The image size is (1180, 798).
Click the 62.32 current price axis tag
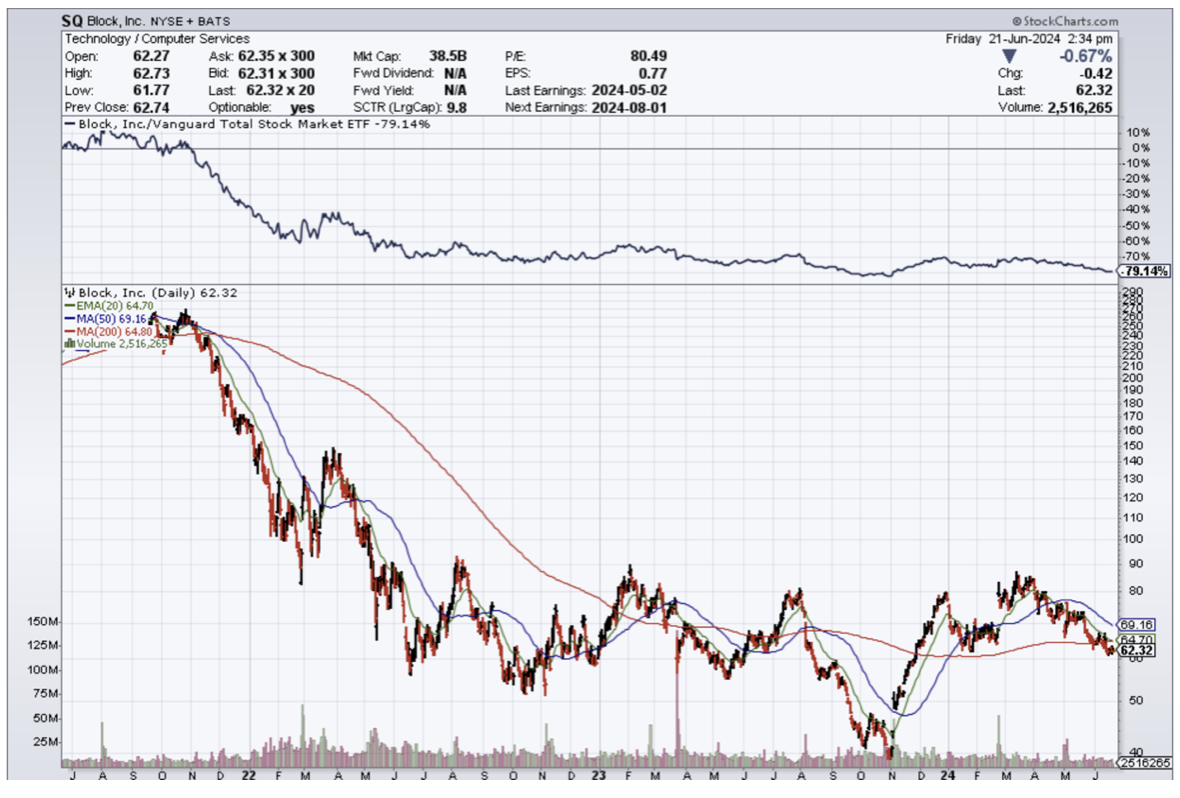pos(1136,652)
